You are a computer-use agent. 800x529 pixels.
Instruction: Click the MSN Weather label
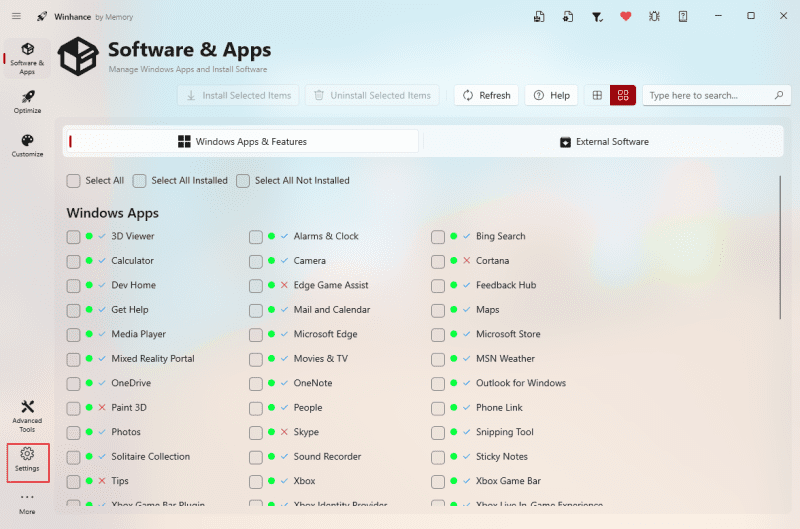click(x=505, y=359)
